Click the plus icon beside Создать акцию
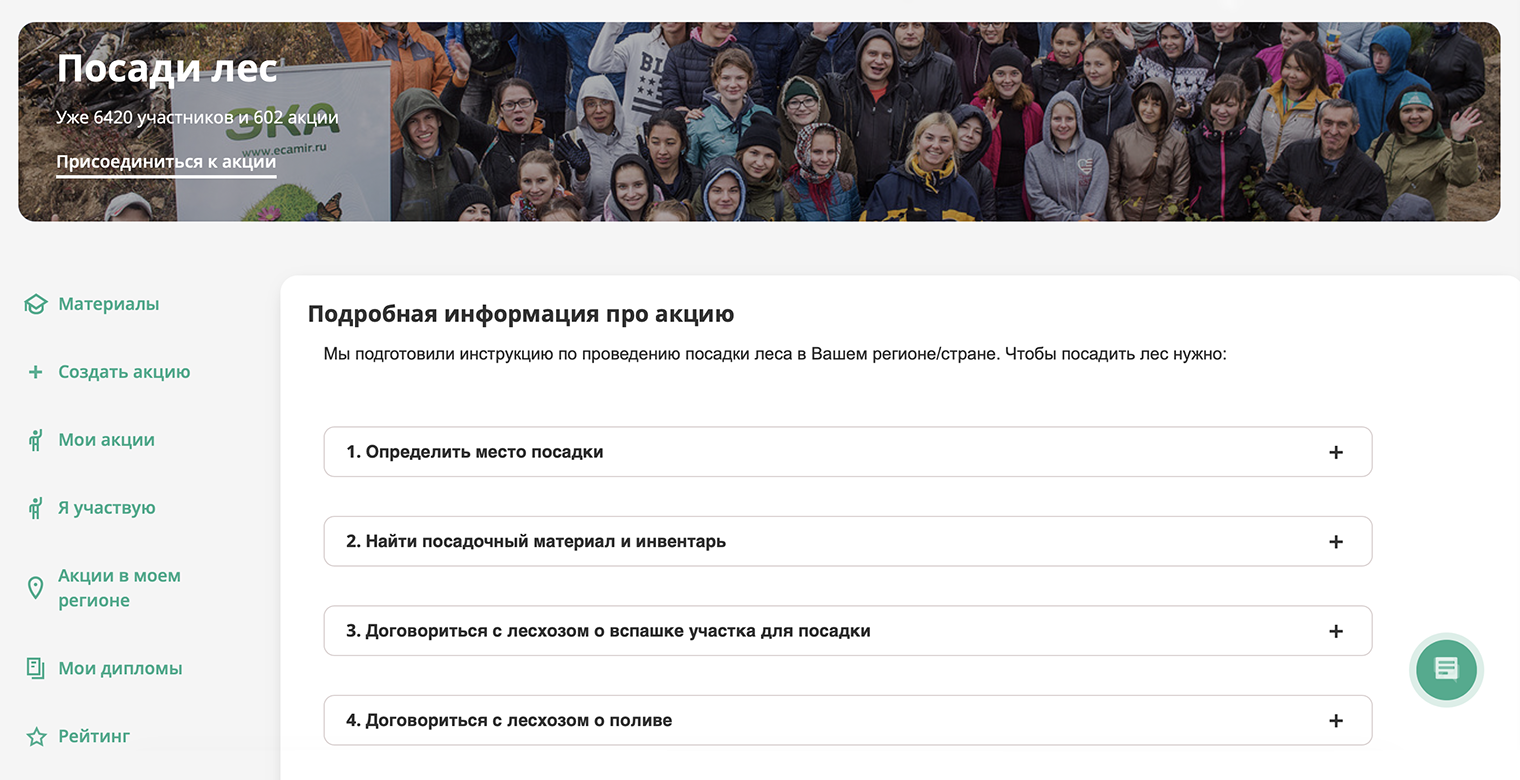Viewport: 1520px width, 780px height. (35, 372)
